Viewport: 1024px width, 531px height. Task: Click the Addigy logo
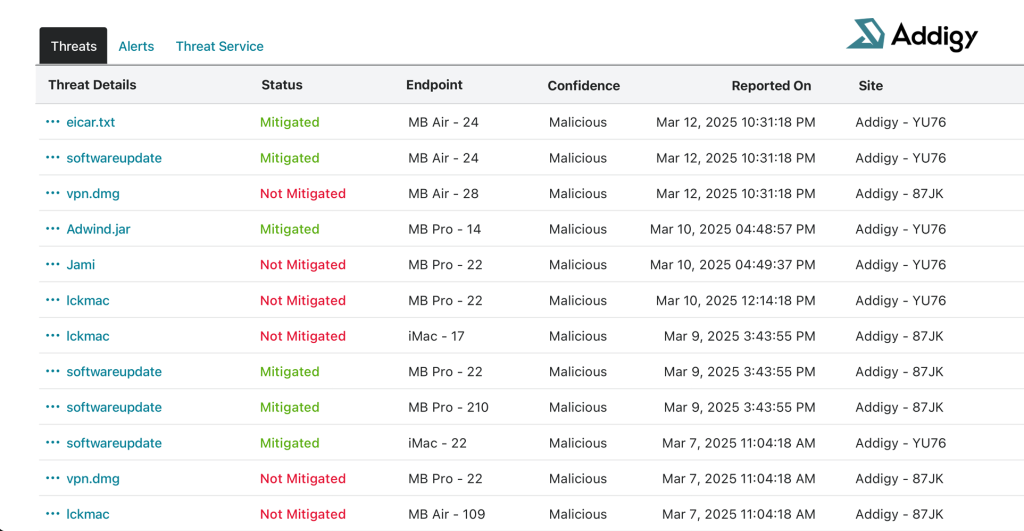[x=911, y=35]
